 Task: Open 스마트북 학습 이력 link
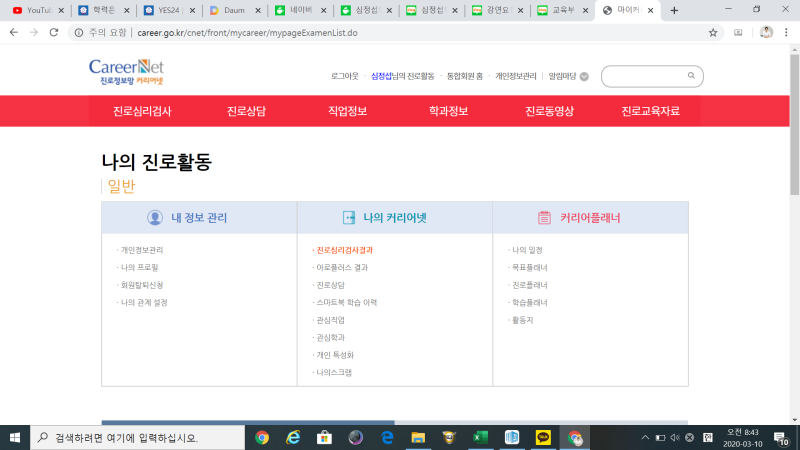346,303
